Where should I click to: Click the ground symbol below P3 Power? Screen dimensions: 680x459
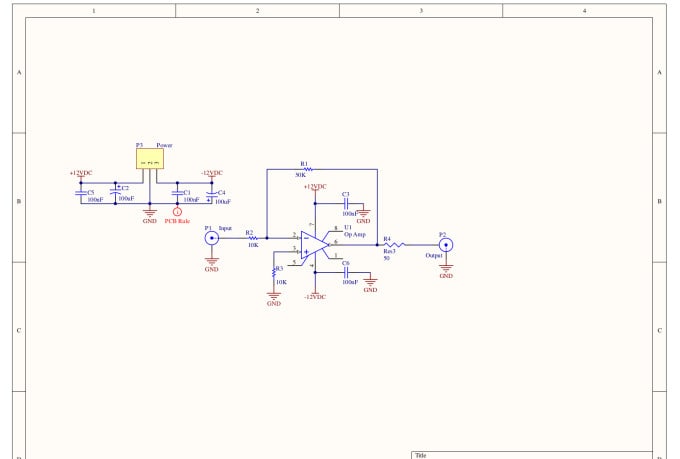150,213
